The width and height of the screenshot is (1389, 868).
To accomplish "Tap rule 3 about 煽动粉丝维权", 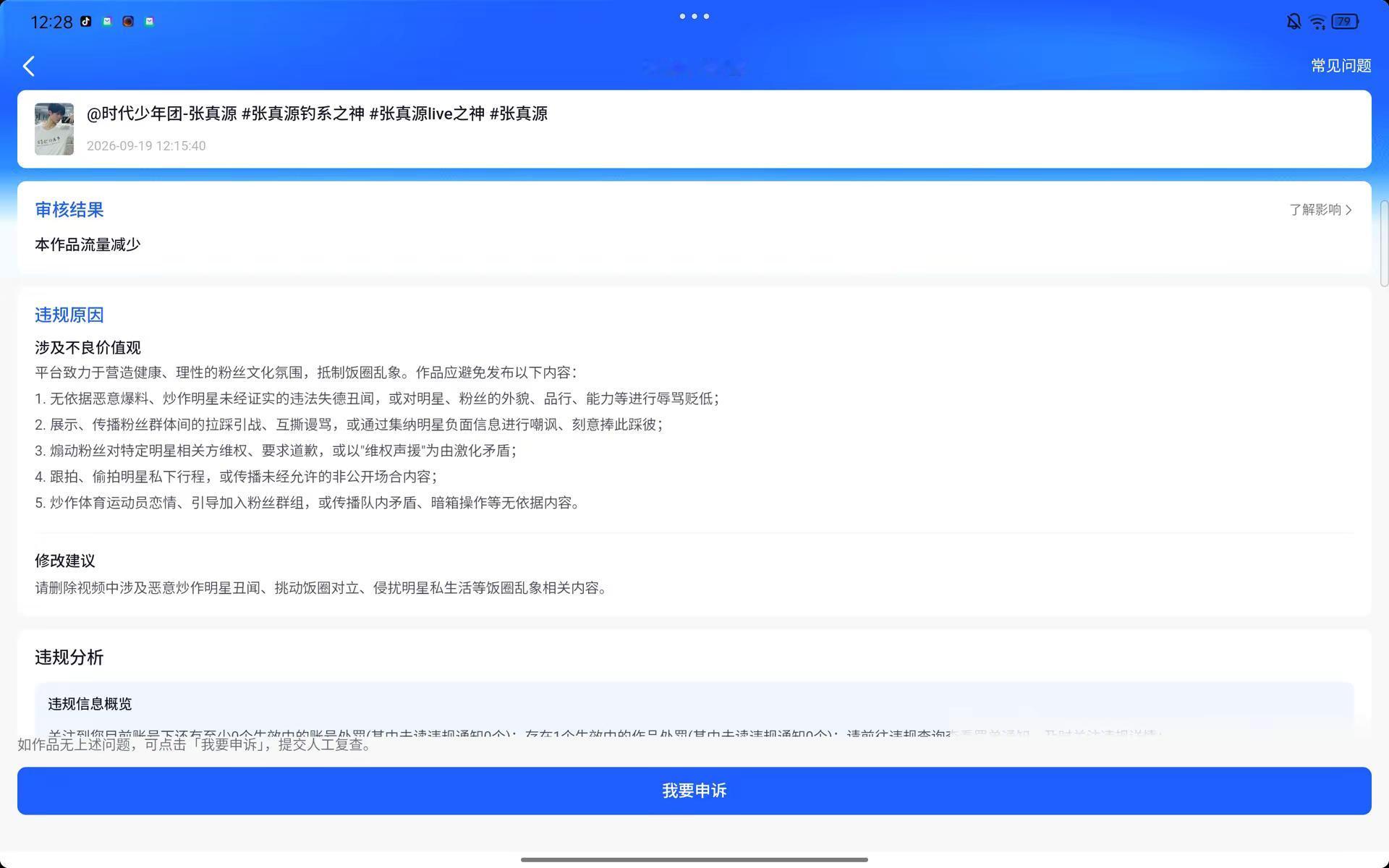I will click(x=276, y=451).
